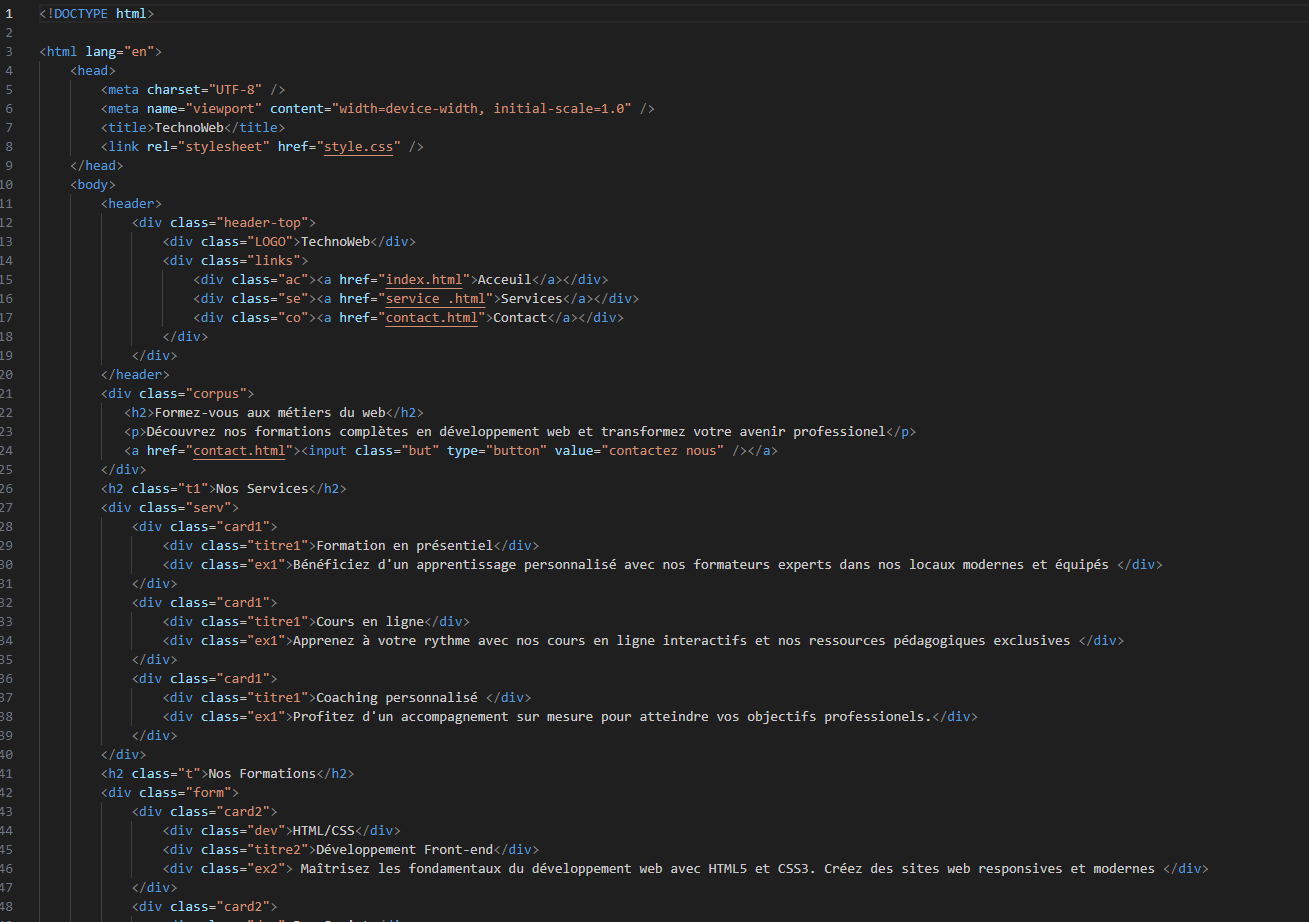Click "width=device-width, initial-scale=1.0" content value

pyautogui.click(x=482, y=108)
